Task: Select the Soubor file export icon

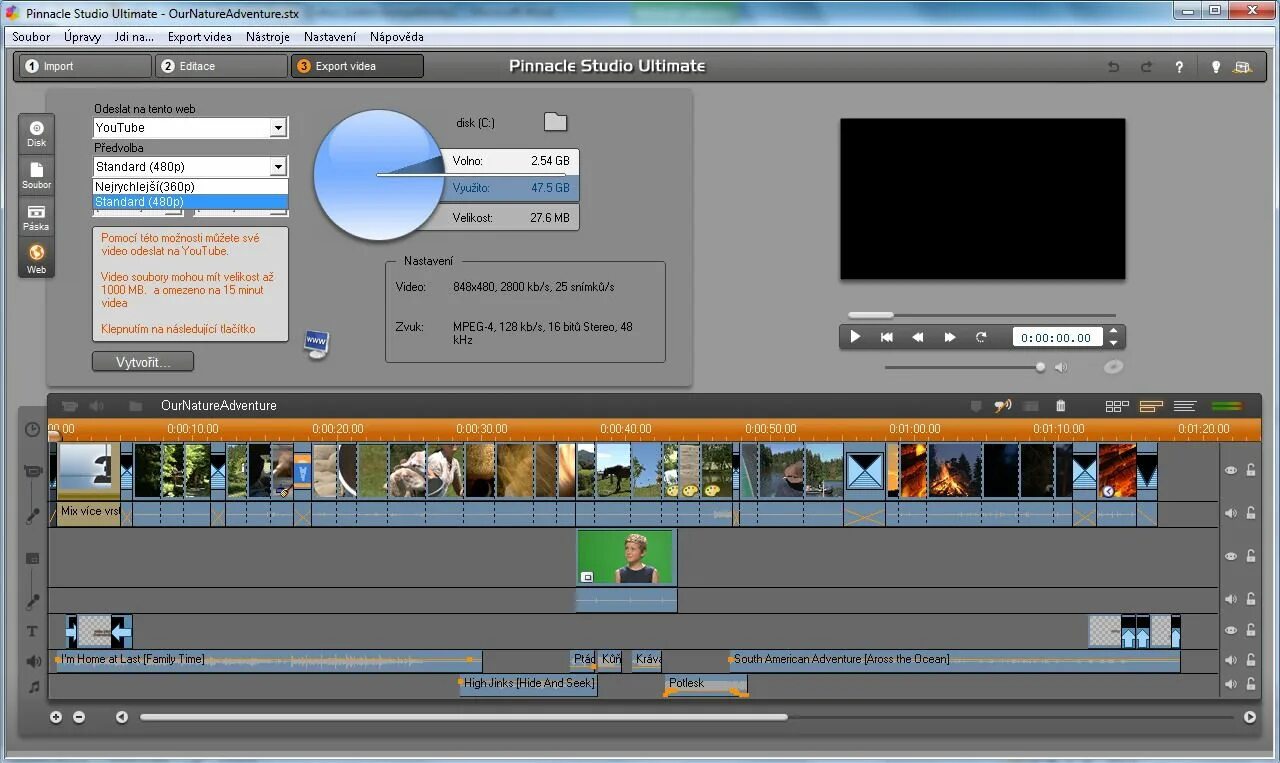Action: [36, 176]
